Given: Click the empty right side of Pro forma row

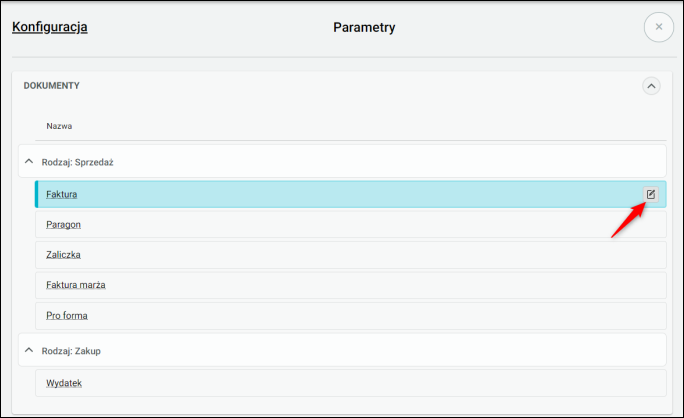Looking at the screenshot, I should point(500,315).
